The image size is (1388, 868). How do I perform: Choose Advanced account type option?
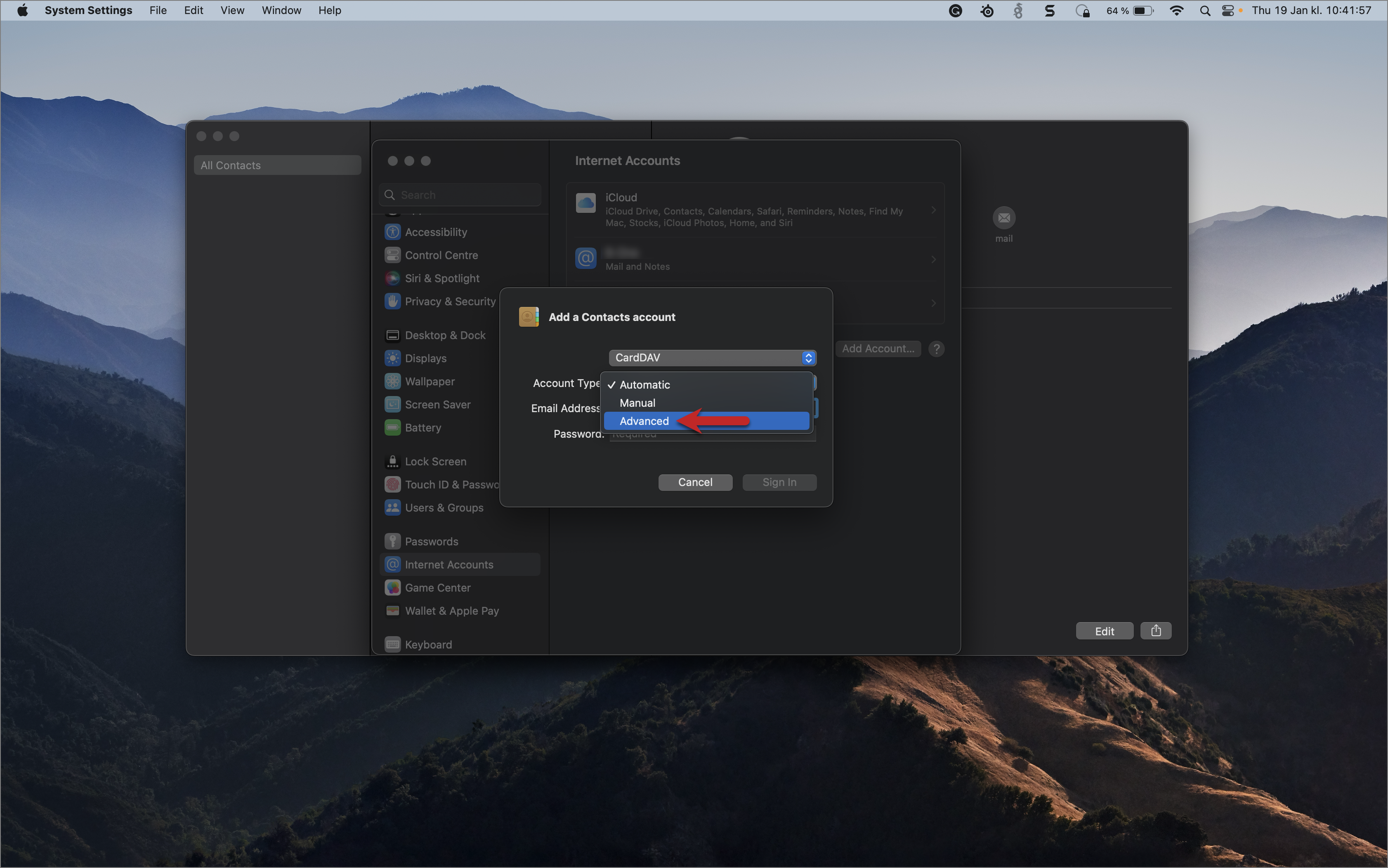pos(707,421)
